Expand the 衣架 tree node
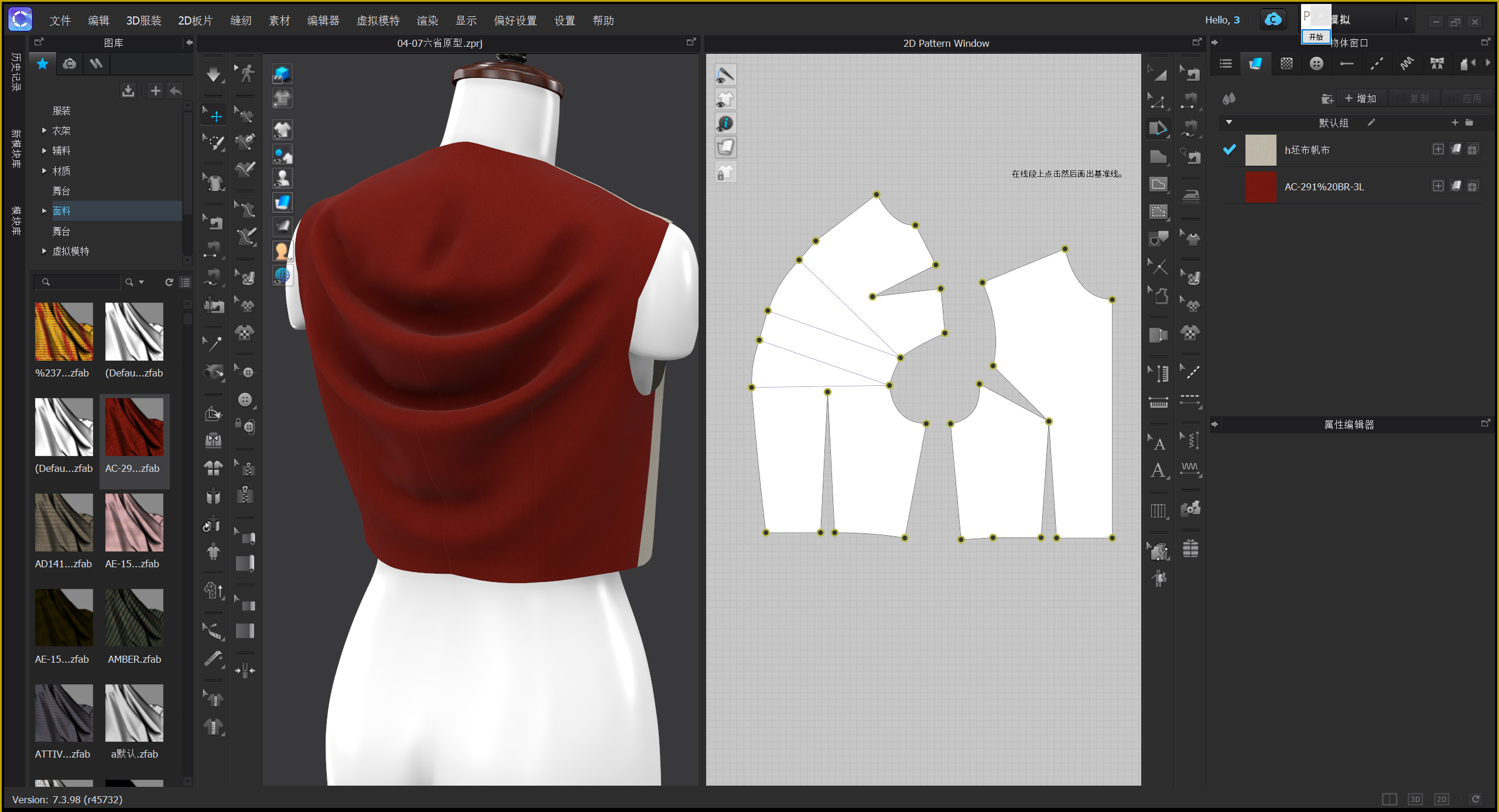Screen dimensions: 1499x812 pos(44,131)
